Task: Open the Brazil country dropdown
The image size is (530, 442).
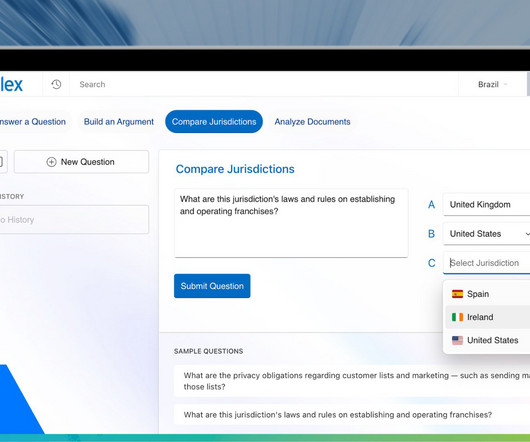Action: [x=492, y=84]
